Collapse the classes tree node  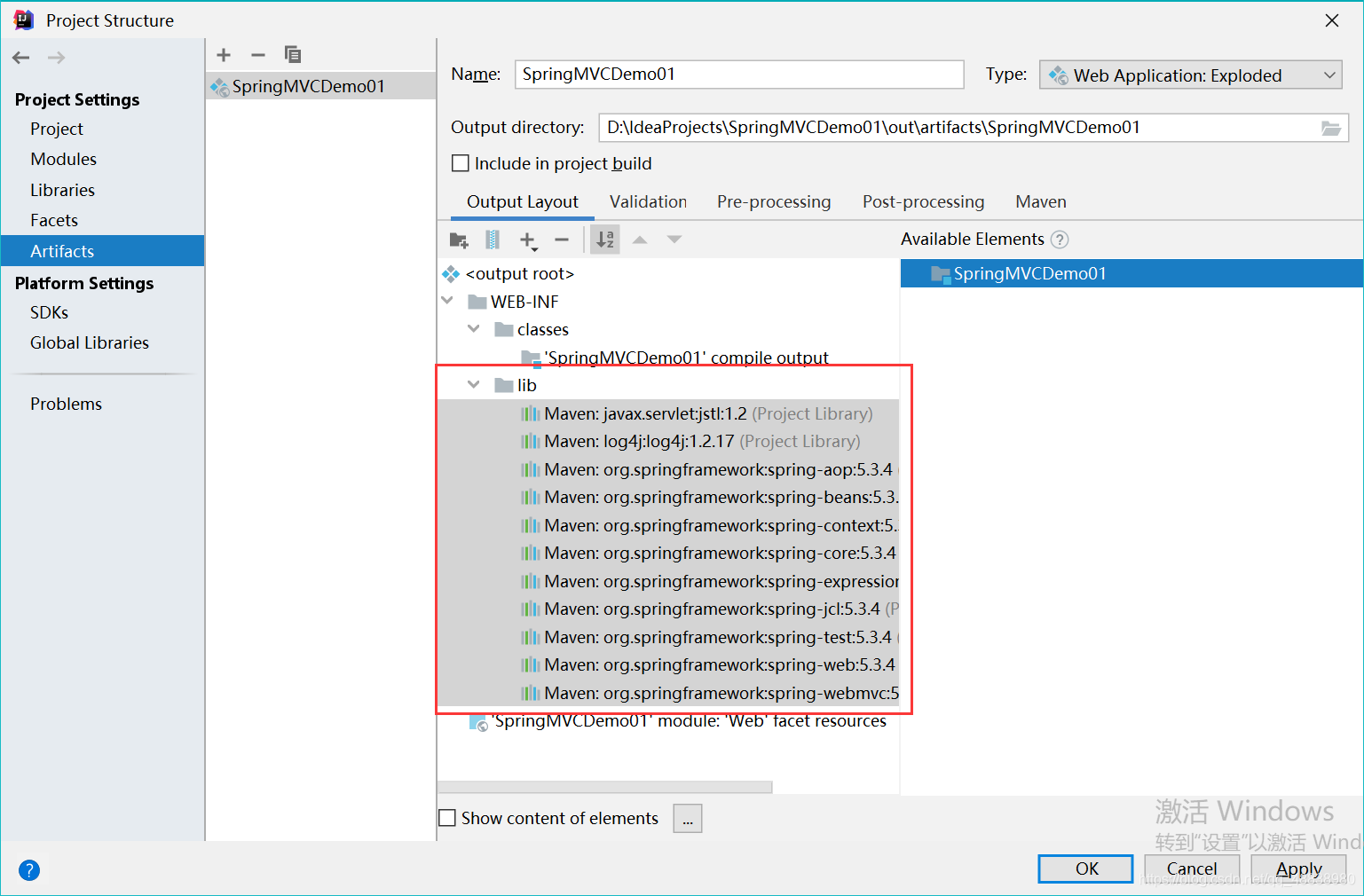tap(474, 329)
